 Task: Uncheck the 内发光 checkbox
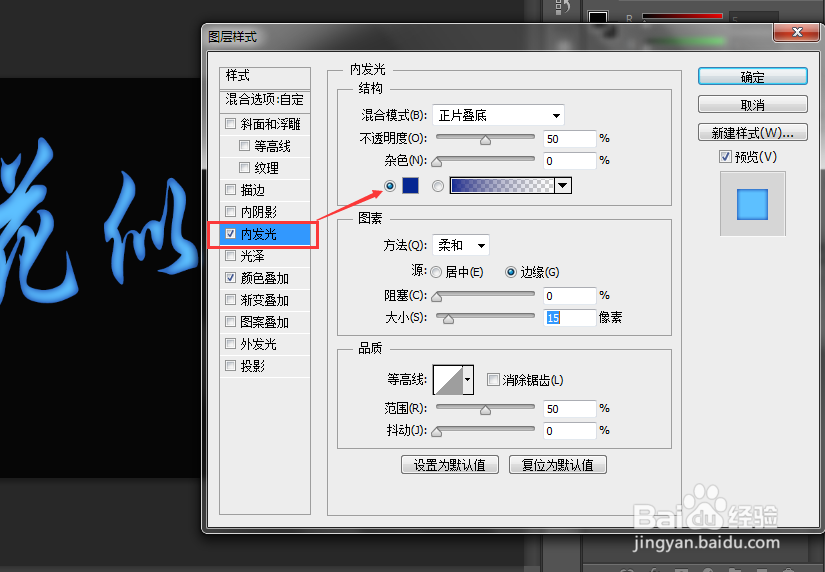point(230,234)
